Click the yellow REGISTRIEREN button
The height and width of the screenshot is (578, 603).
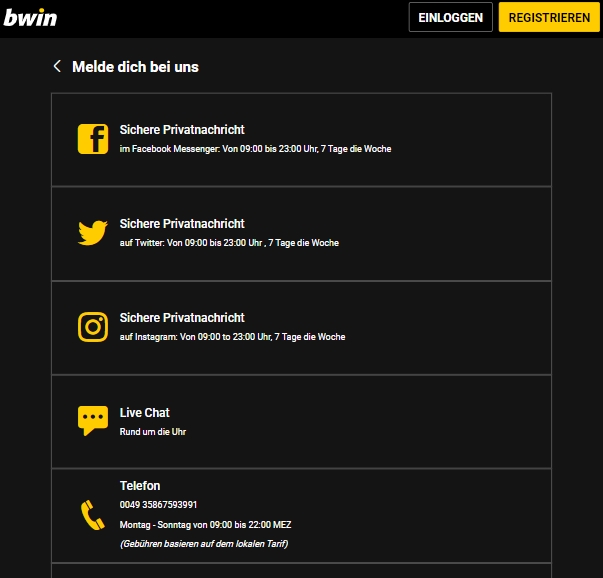[x=549, y=17]
